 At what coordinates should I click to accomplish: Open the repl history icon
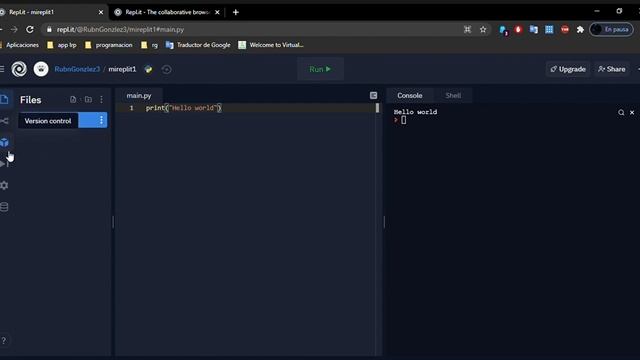[x=167, y=69]
